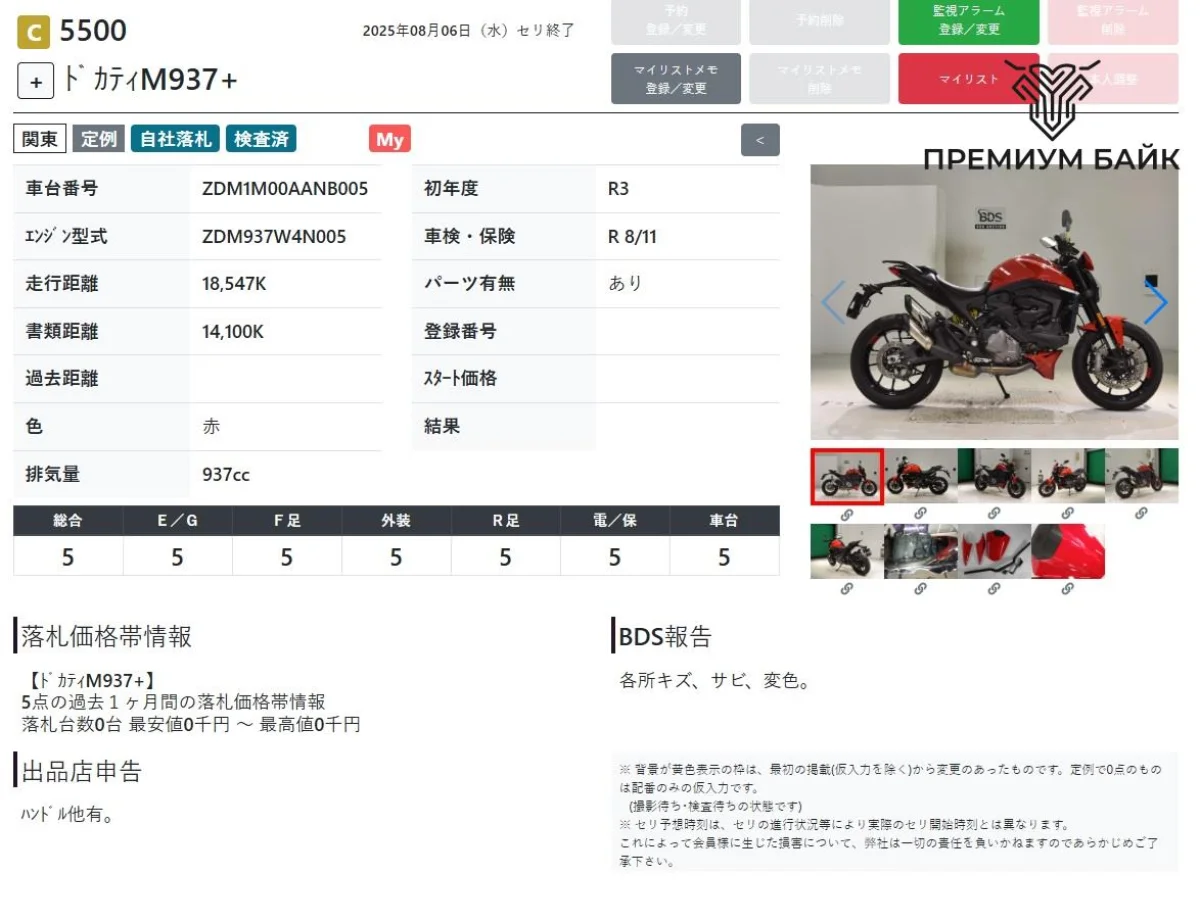Screen dimensions: 1200x922
Task: Show next photo with right blue arrow
Action: point(1155,302)
